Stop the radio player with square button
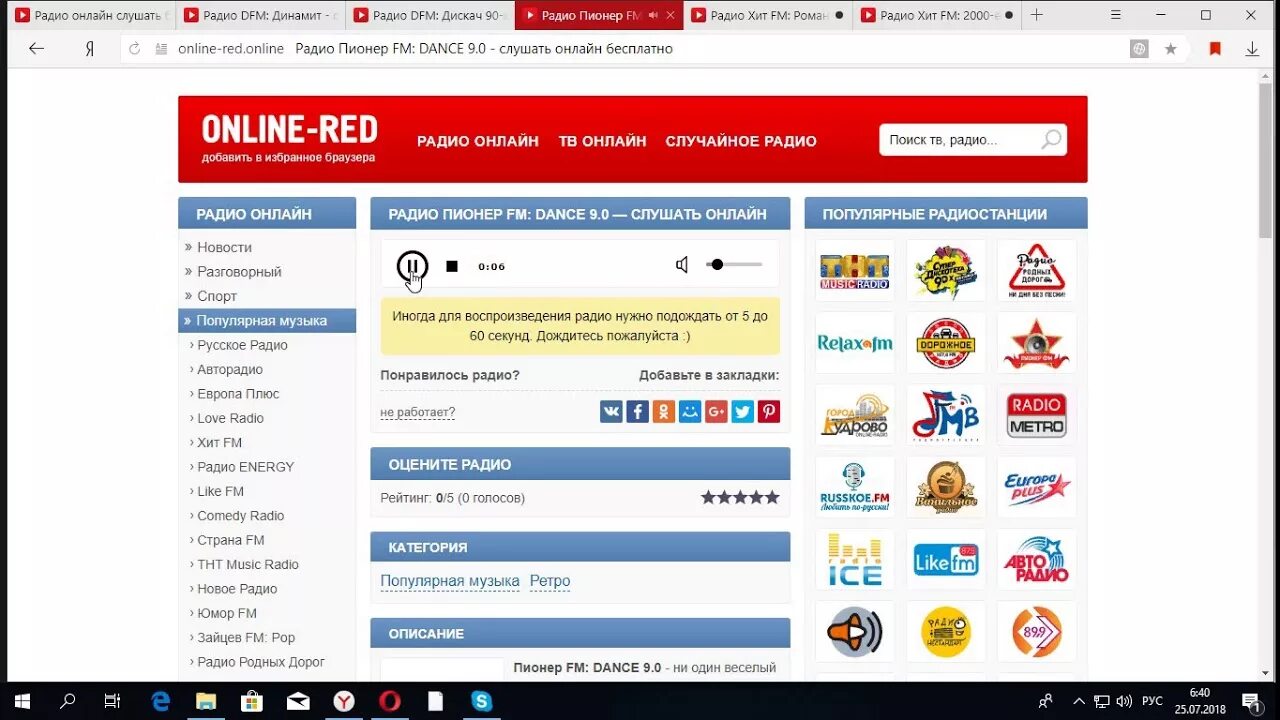The height and width of the screenshot is (720, 1280). pyautogui.click(x=452, y=266)
